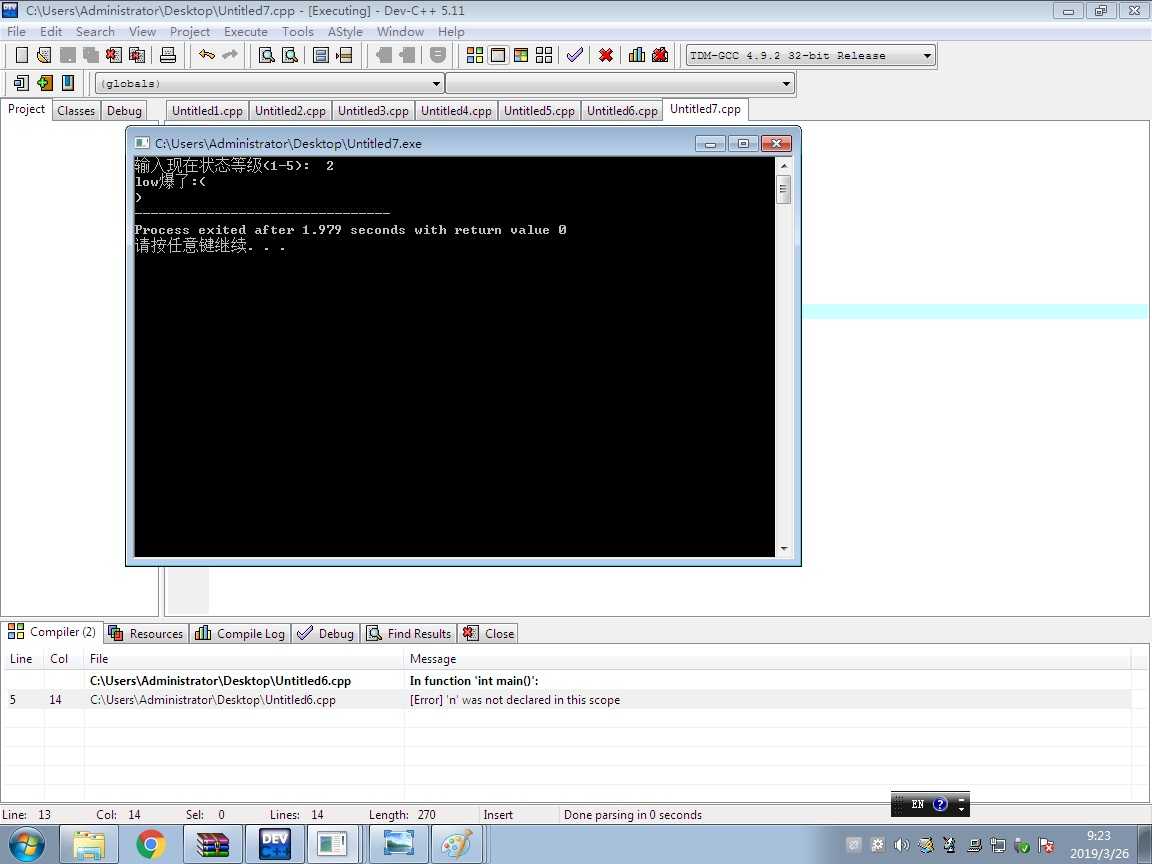Open the Find Results bottom tab
Screen dimensions: 1152x864
[x=409, y=633]
